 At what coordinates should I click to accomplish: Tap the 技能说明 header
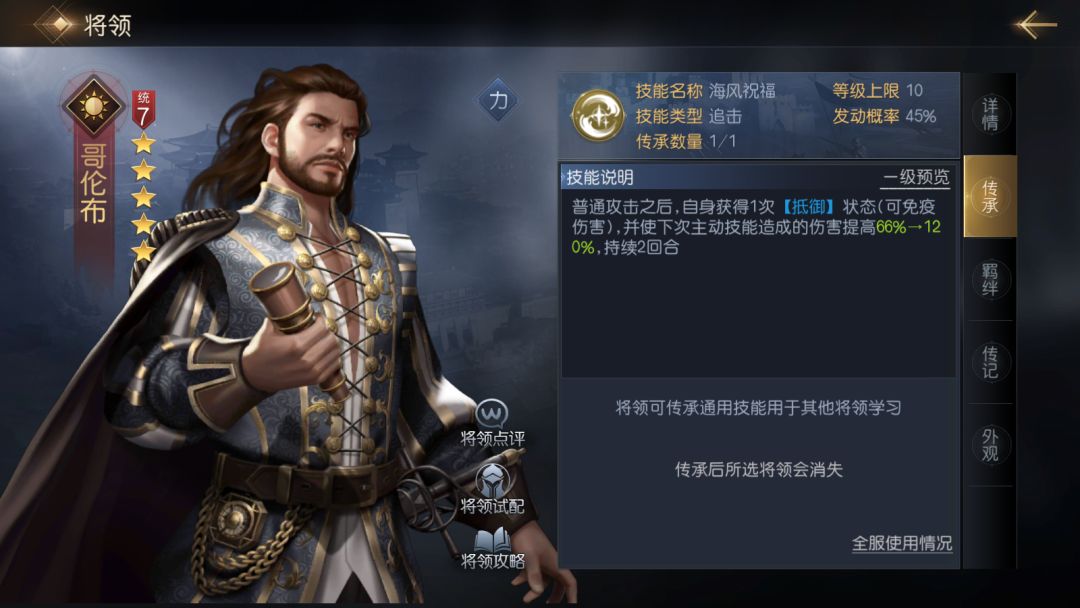[x=600, y=178]
